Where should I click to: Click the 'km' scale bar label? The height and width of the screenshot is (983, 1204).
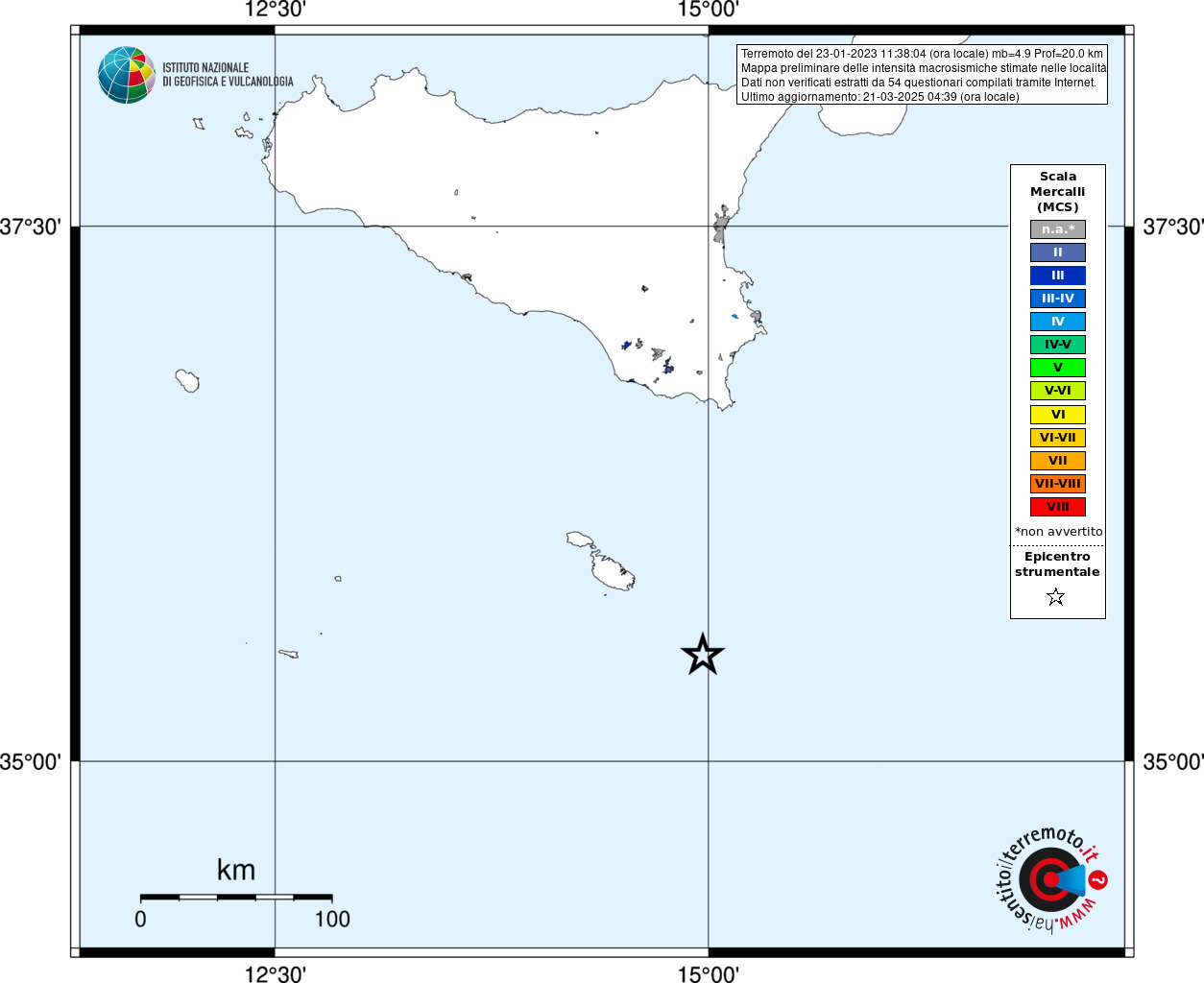[236, 870]
